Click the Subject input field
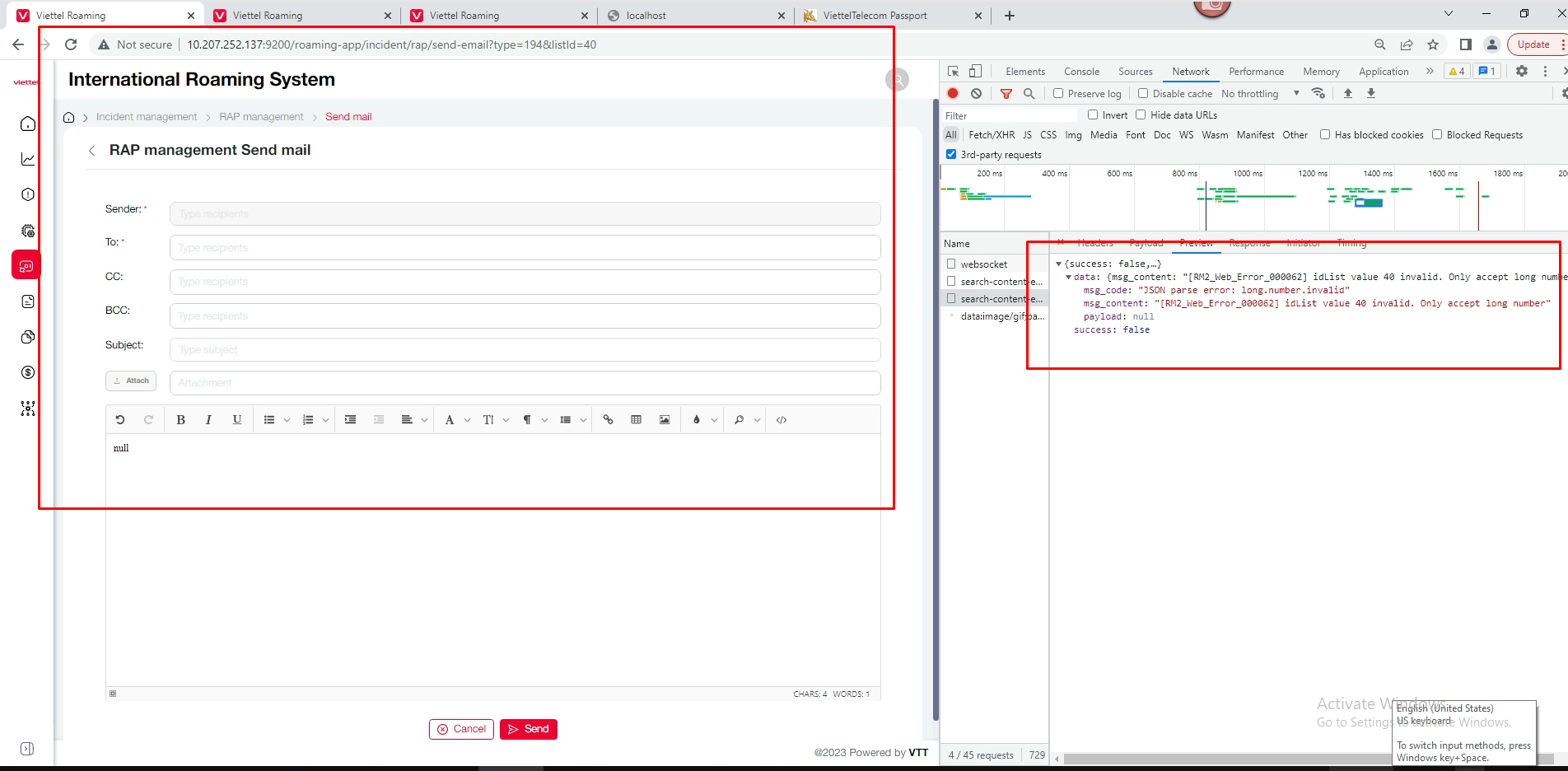Viewport: 1568px width, 771px height. [x=525, y=350]
